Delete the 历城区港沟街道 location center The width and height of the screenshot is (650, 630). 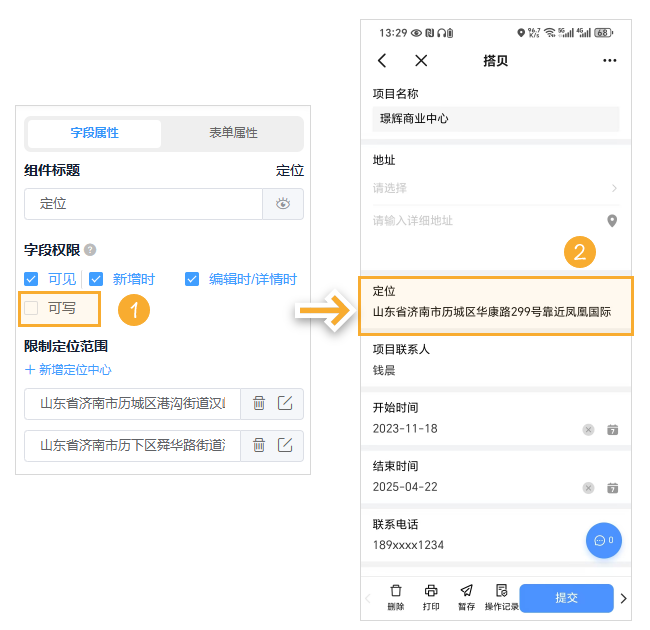point(259,403)
